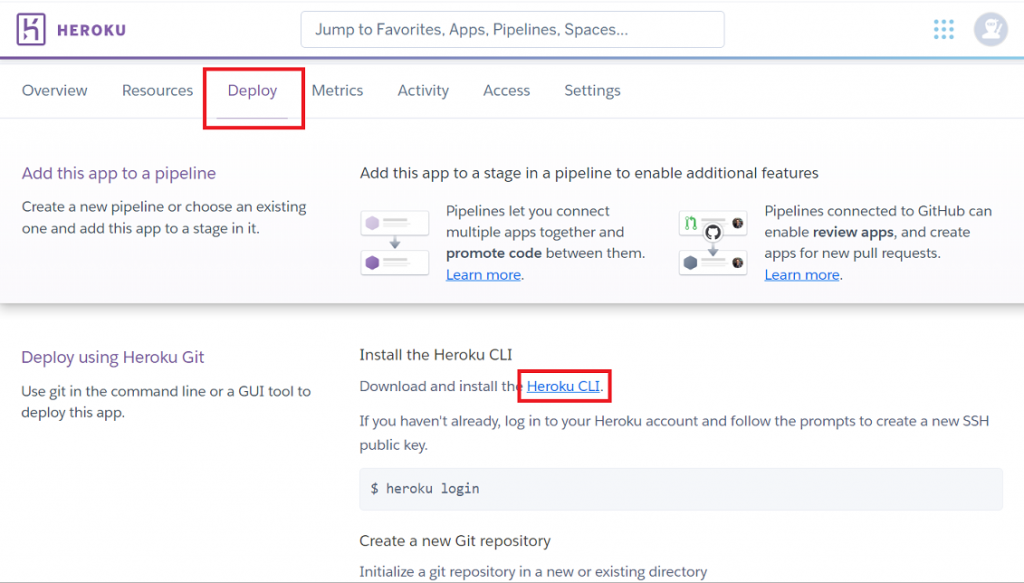1024x583 pixels.
Task: Switch to the Overview tab
Action: [55, 90]
